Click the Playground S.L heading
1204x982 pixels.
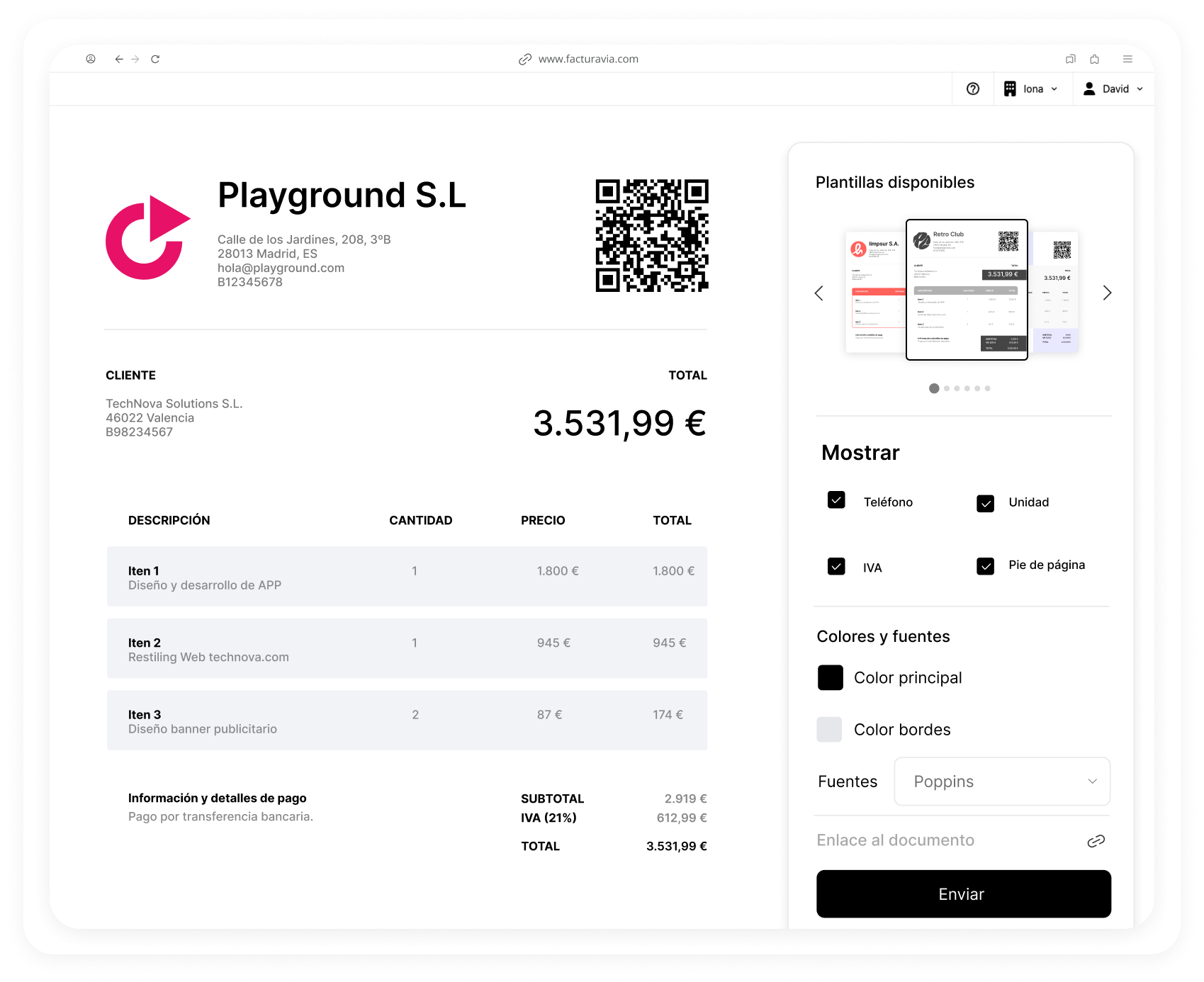click(x=342, y=195)
